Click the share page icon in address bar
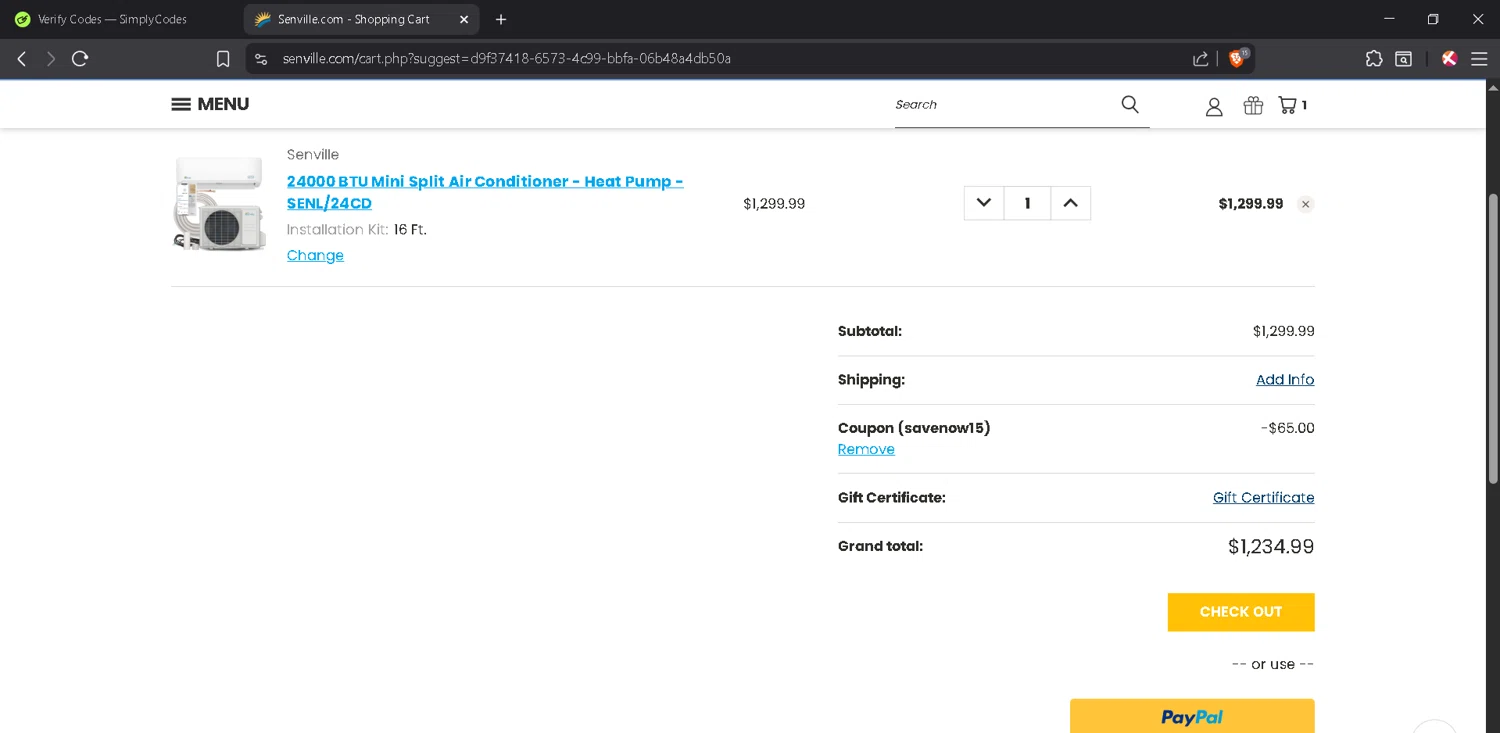 pyautogui.click(x=1200, y=59)
